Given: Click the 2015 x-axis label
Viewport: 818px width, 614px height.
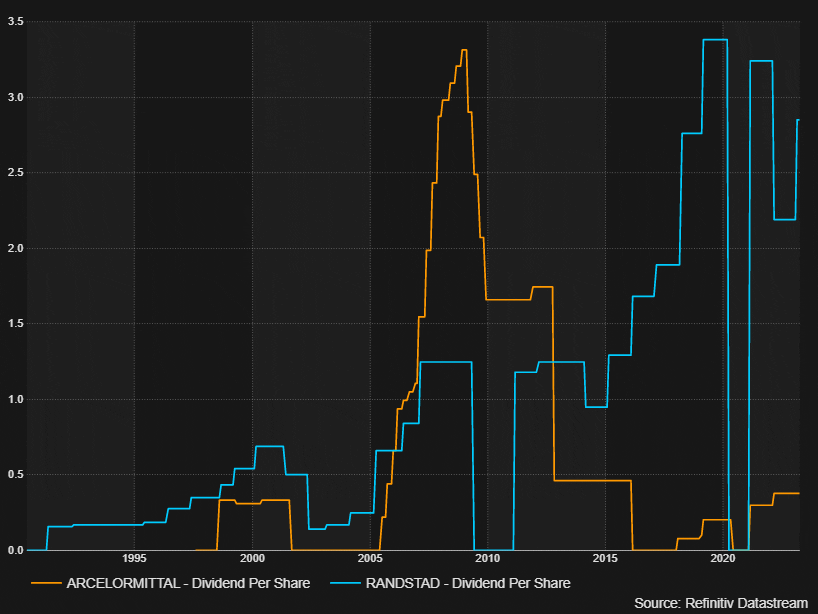Looking at the screenshot, I should pyautogui.click(x=605, y=559).
